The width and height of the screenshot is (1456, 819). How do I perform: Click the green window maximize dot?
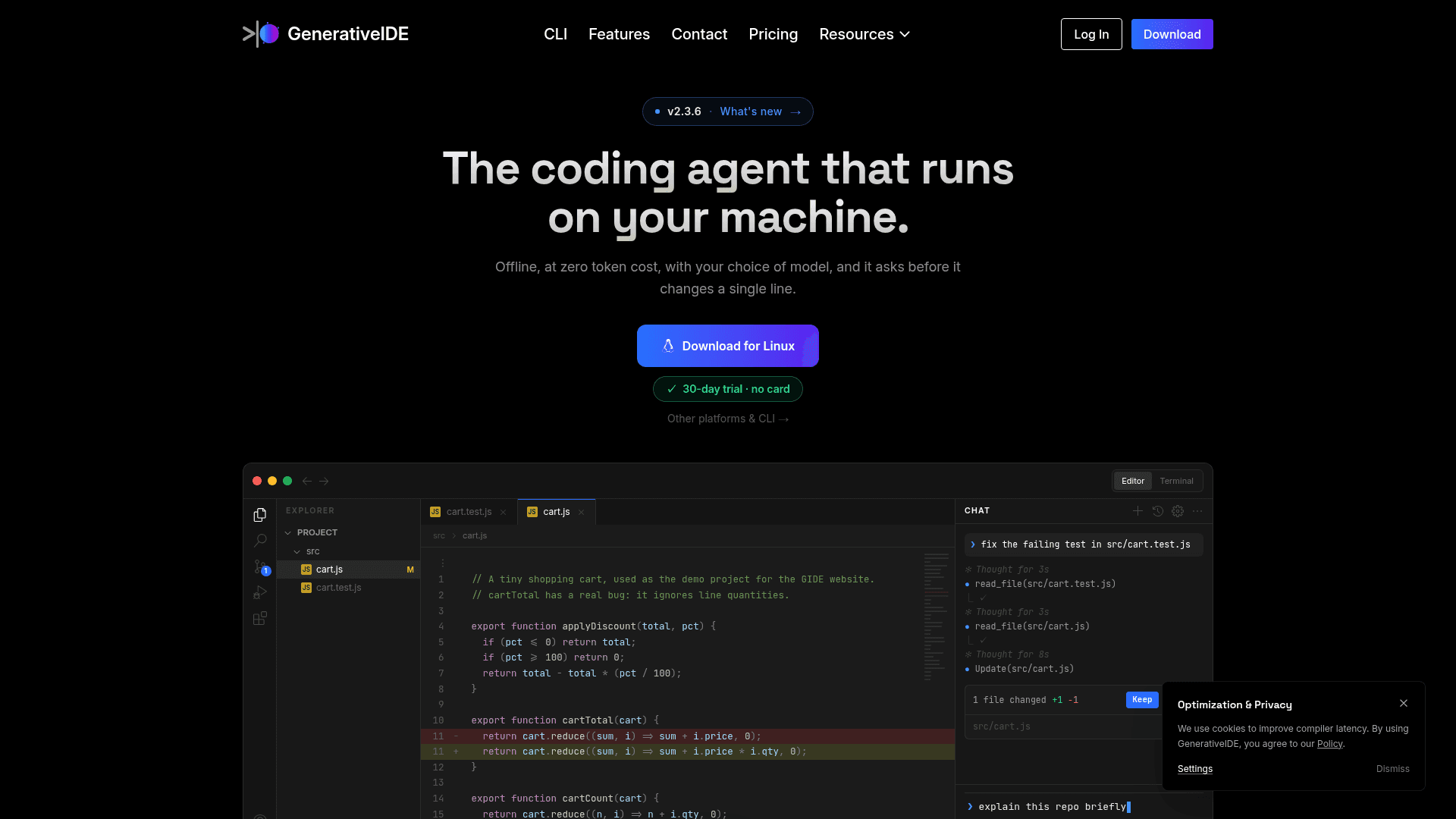click(x=287, y=481)
